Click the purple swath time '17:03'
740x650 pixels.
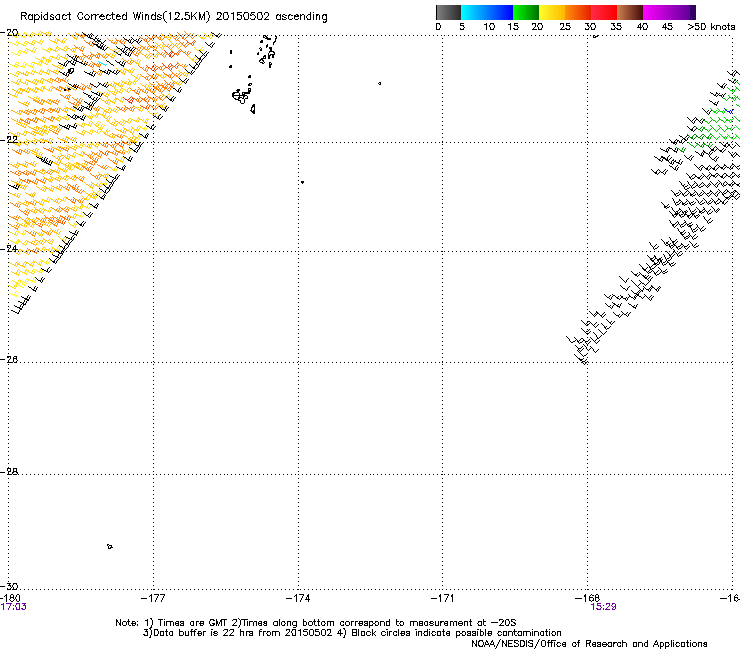tap(14, 607)
